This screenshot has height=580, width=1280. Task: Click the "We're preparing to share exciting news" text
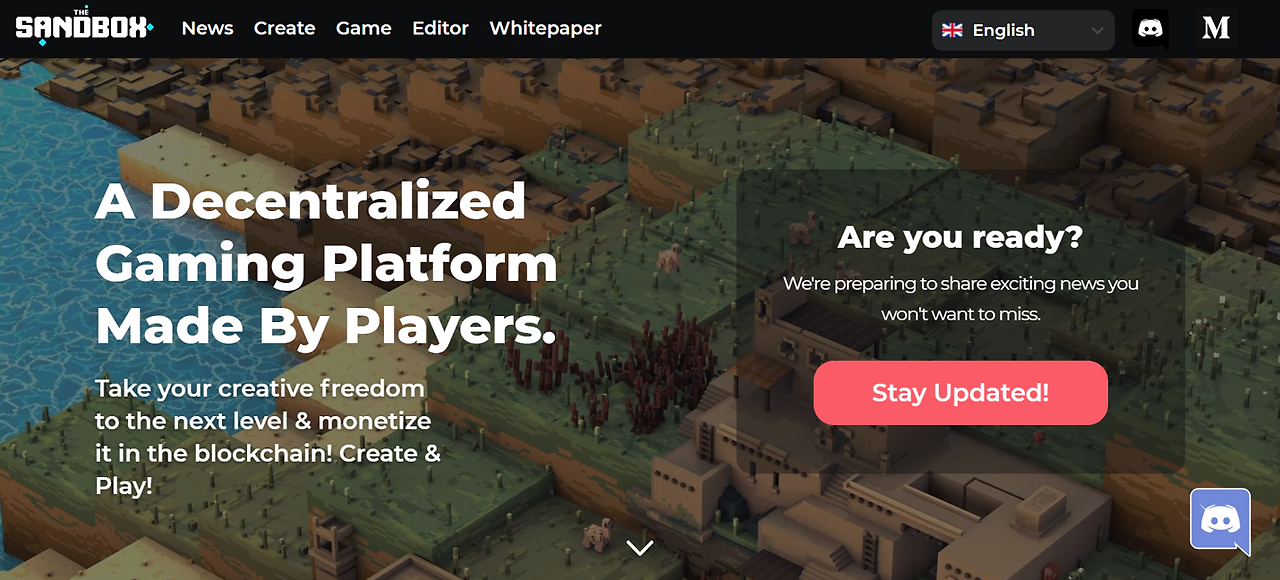961,298
